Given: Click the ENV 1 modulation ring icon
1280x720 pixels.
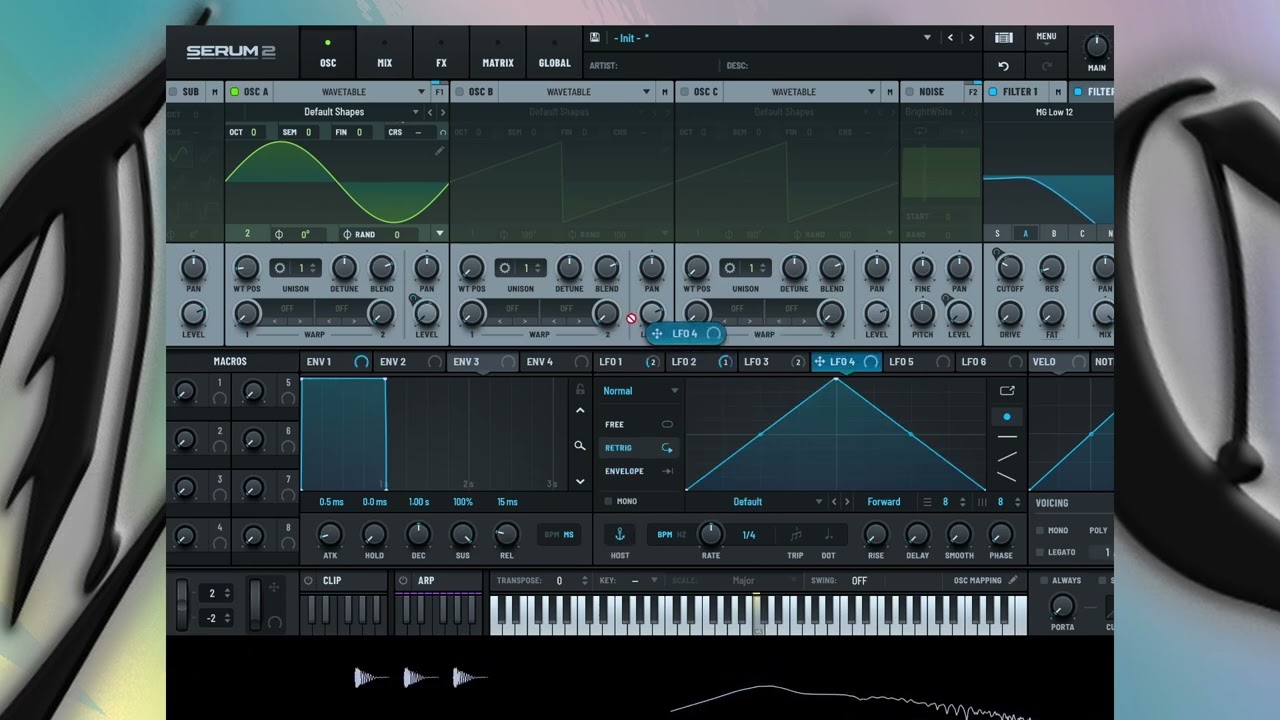Looking at the screenshot, I should click(x=361, y=362).
